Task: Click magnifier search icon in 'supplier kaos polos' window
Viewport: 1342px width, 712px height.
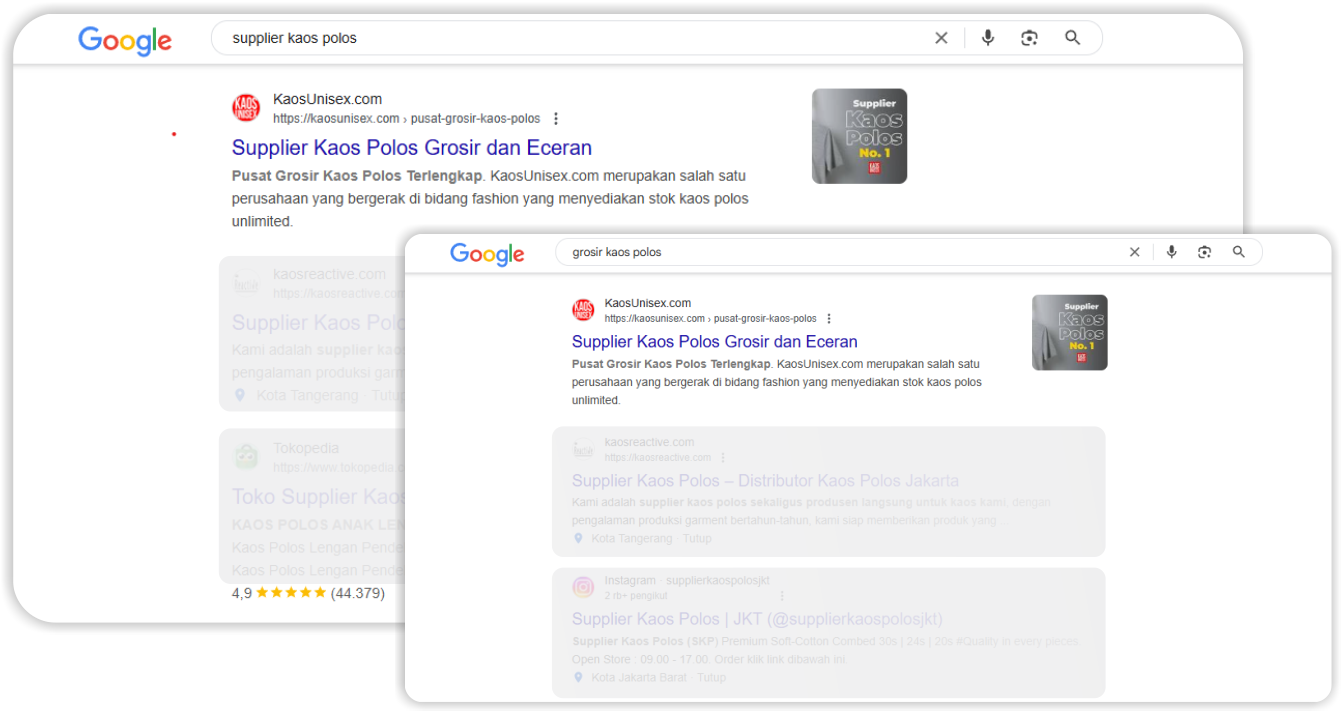Action: tap(1073, 38)
